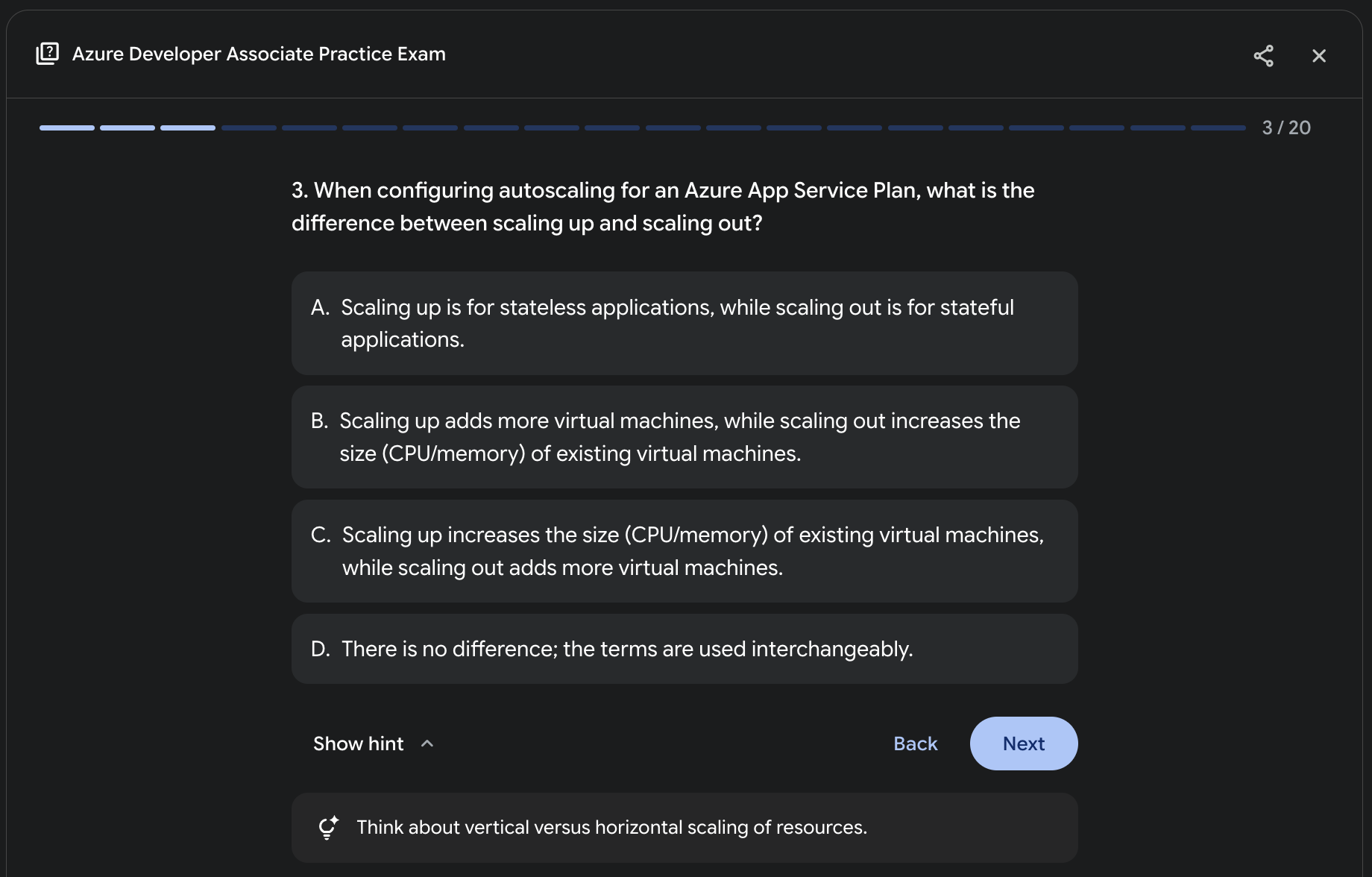Select answer D: no difference

tap(684, 649)
